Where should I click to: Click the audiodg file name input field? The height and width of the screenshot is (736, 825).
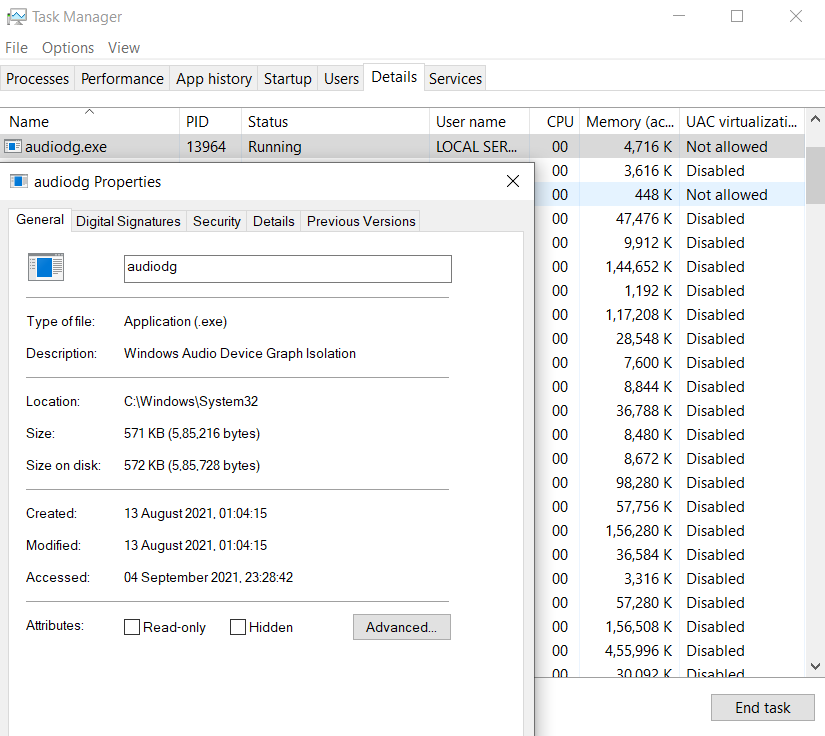click(287, 268)
